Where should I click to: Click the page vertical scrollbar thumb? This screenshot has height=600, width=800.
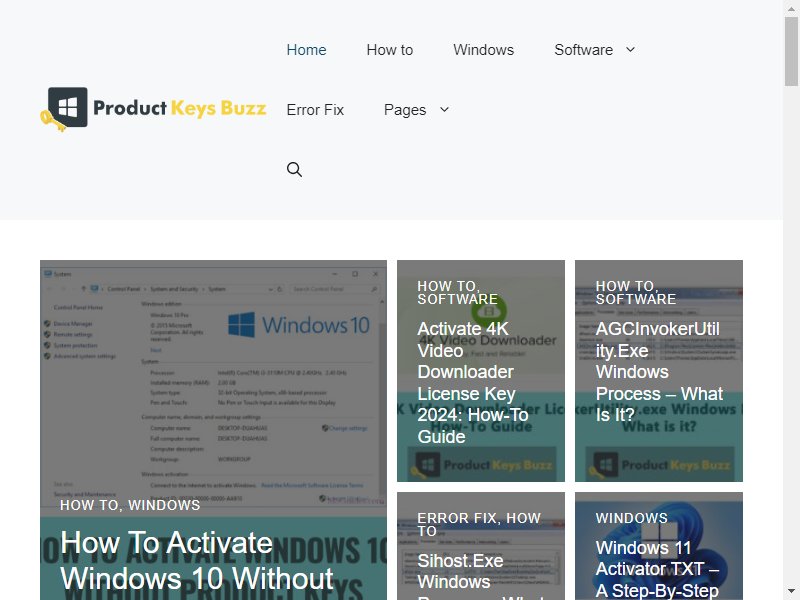[791, 51]
